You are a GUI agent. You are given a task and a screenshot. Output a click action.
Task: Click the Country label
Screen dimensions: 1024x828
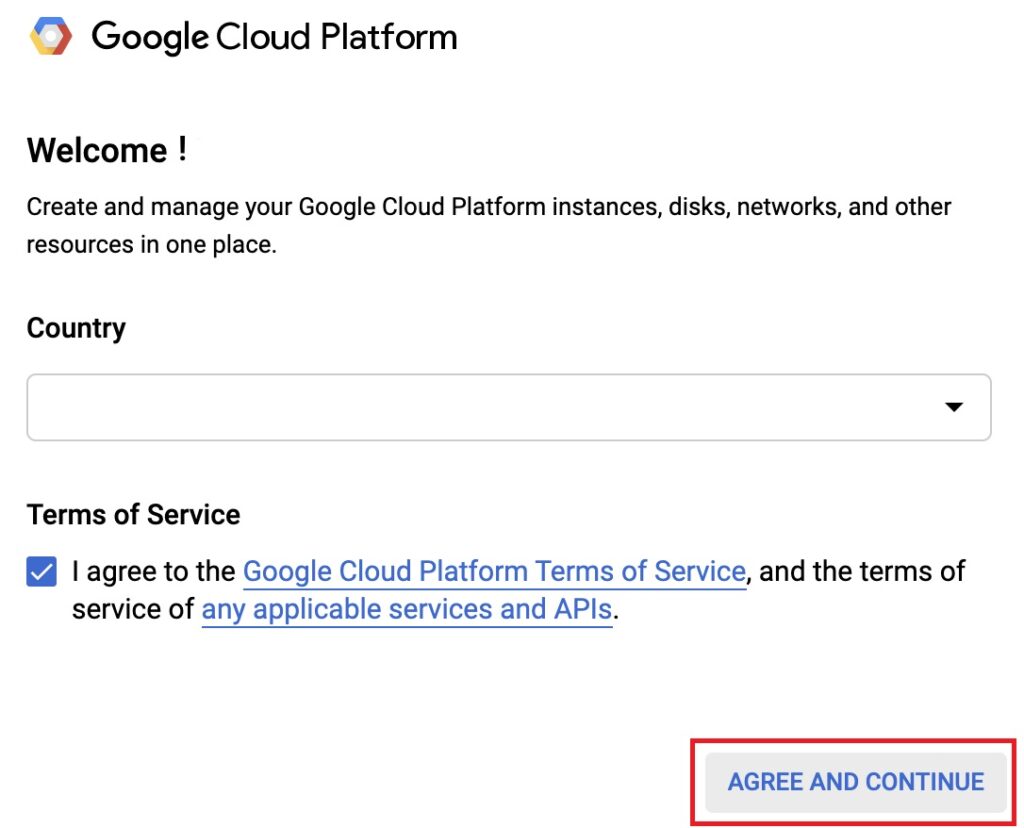point(76,328)
